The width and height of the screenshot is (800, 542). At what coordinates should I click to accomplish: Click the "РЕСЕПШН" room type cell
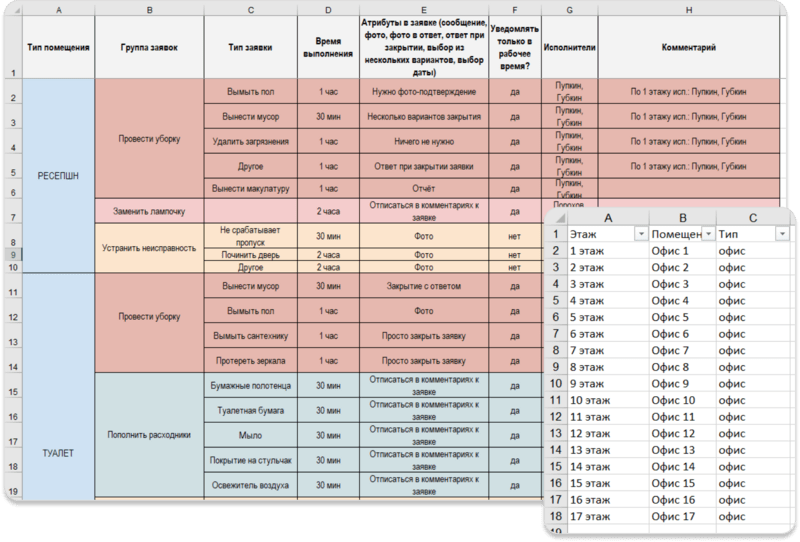pyautogui.click(x=57, y=174)
